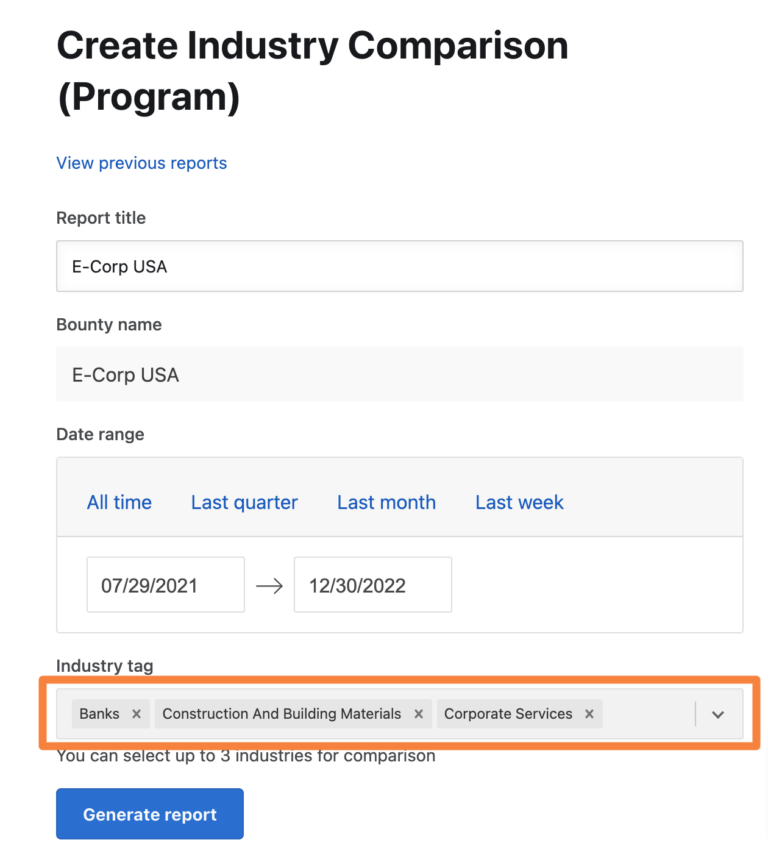The image size is (768, 862).
Task: Select the All time date range
Action: point(118,502)
